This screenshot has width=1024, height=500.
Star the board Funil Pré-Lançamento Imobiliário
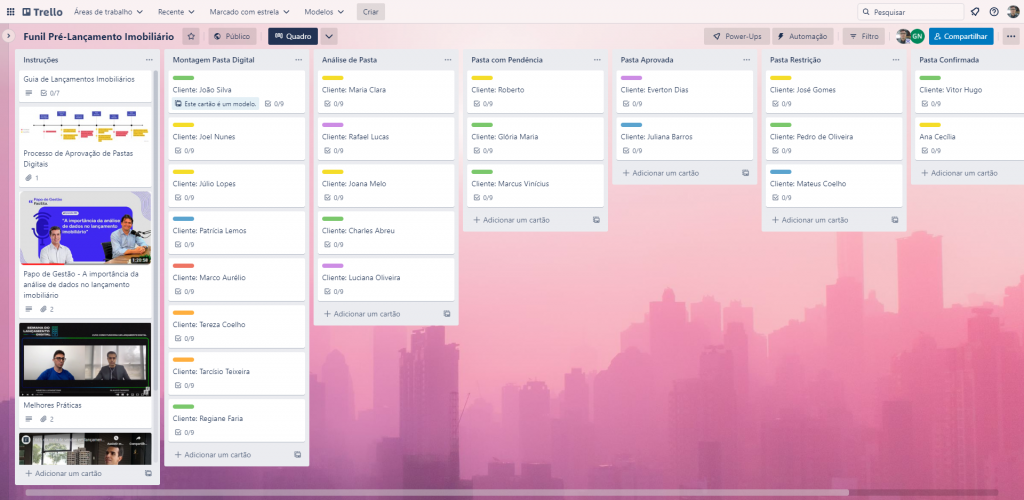point(191,36)
